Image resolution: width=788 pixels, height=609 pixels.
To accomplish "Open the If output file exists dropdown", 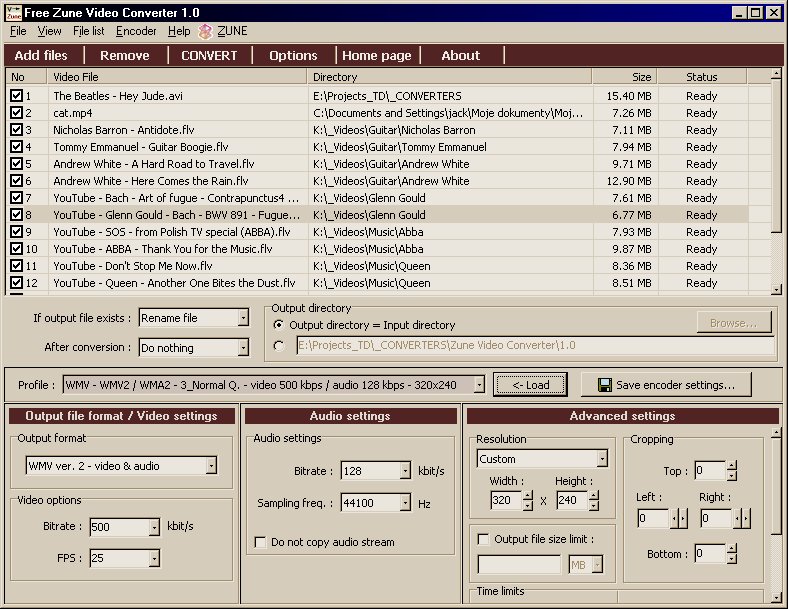I will click(x=243, y=318).
